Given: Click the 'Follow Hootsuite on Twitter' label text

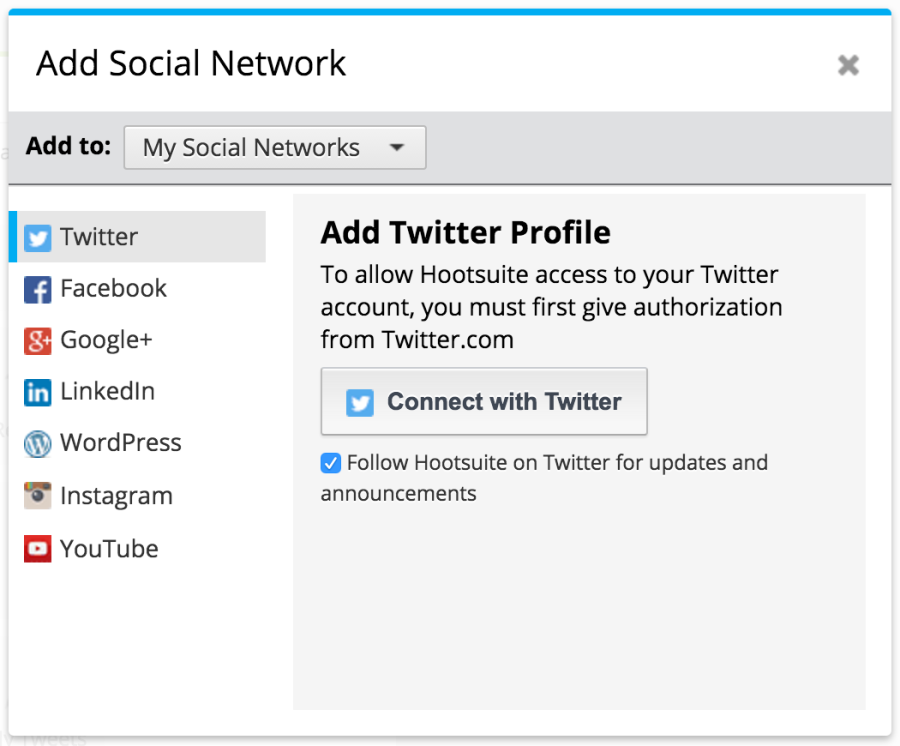Looking at the screenshot, I should pos(544,477).
